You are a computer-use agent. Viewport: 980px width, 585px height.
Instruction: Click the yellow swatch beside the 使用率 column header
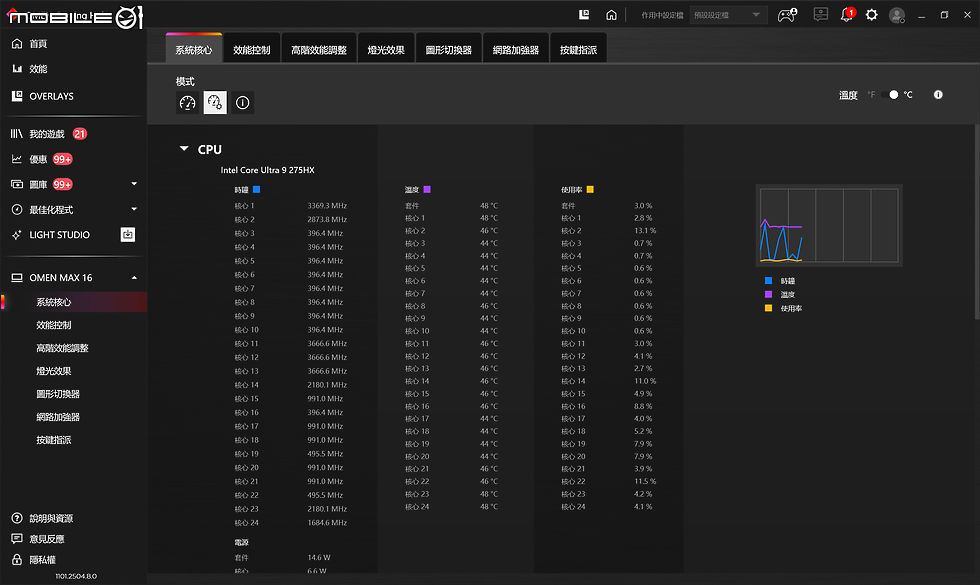click(590, 189)
